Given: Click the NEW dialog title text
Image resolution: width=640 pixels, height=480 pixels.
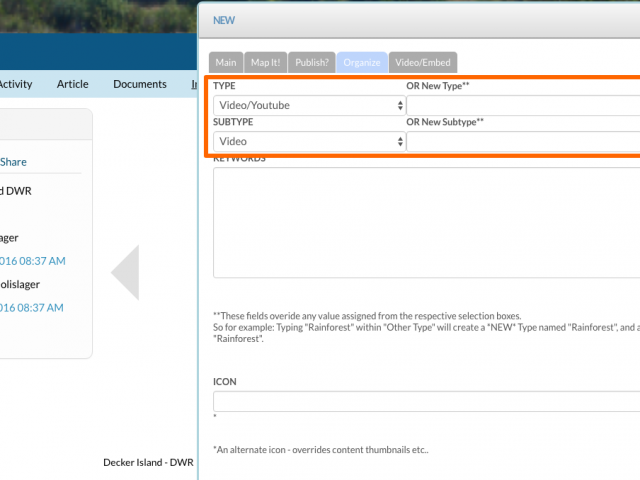Looking at the screenshot, I should 224,20.
